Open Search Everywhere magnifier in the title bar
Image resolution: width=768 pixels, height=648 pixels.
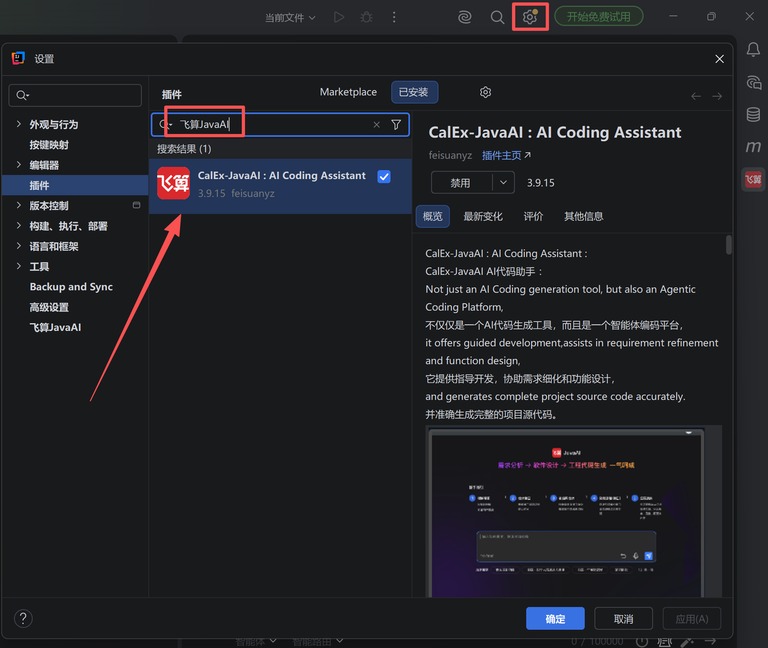(497, 17)
